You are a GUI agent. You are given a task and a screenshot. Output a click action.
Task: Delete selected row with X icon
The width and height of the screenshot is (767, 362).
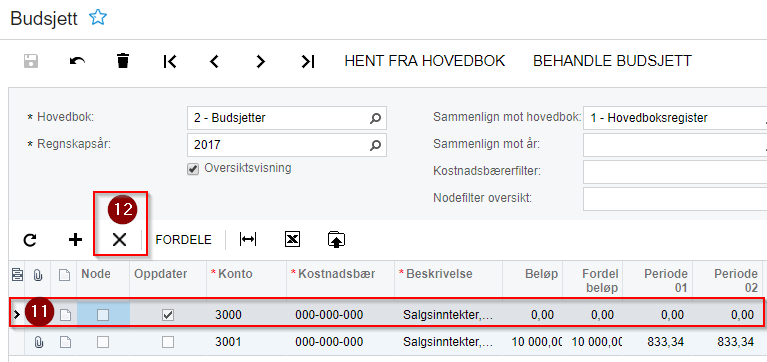[x=119, y=240]
